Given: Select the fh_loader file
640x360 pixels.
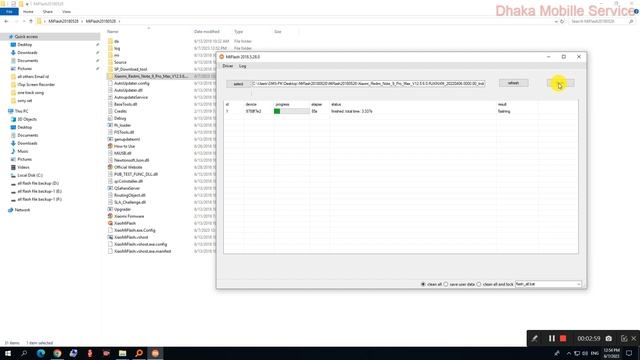Looking at the screenshot, I should point(122,125).
